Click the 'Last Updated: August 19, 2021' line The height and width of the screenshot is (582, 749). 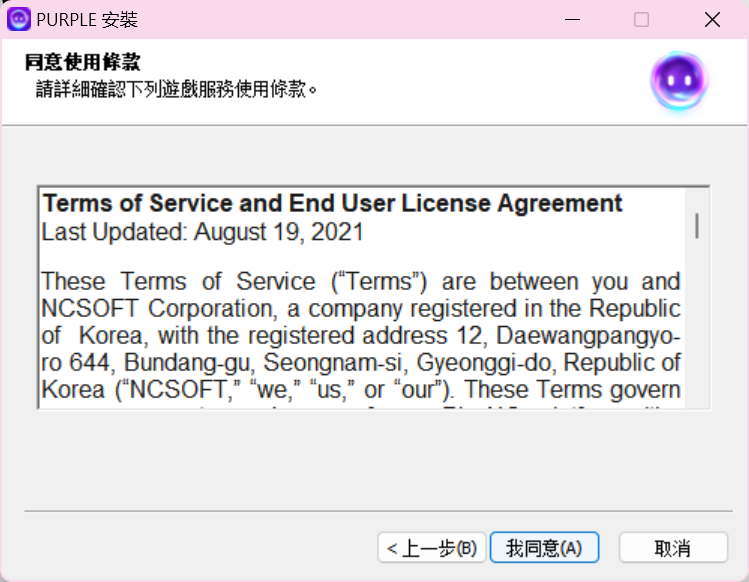click(203, 232)
